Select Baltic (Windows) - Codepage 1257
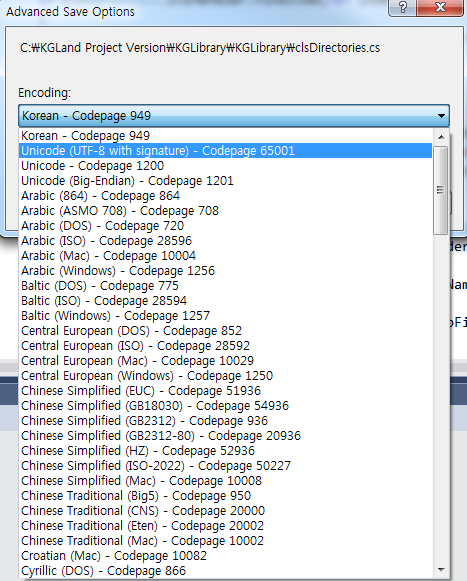The image size is (467, 581). [225, 316]
